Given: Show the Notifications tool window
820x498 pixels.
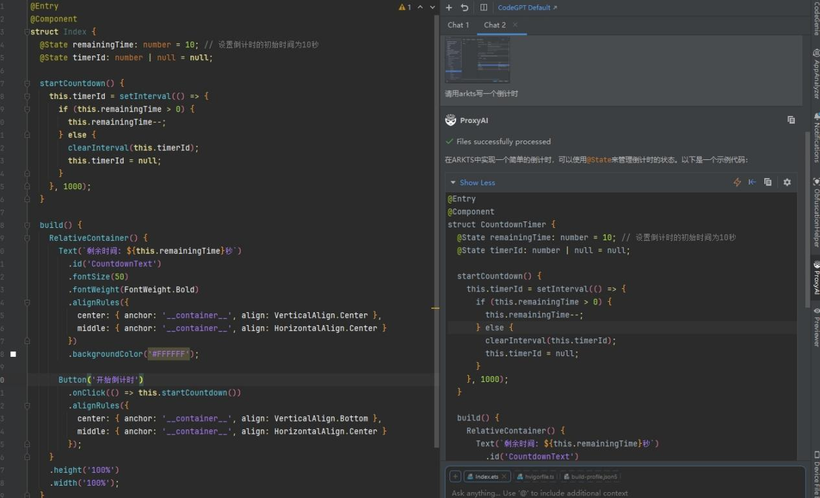Looking at the screenshot, I should (x=815, y=137).
